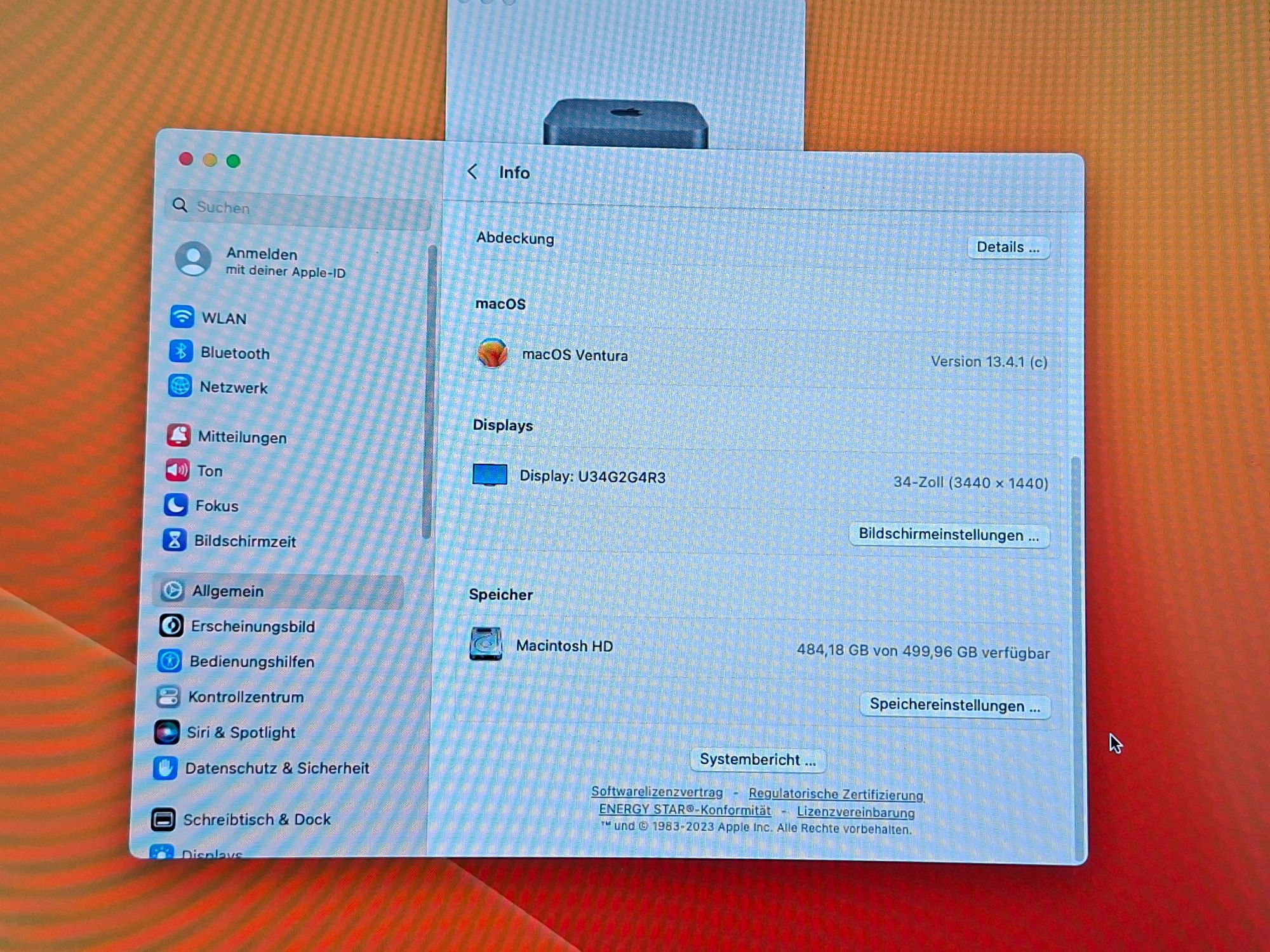Open Netzwerk globe icon
Viewport: 1270px width, 952px height.
tap(180, 386)
